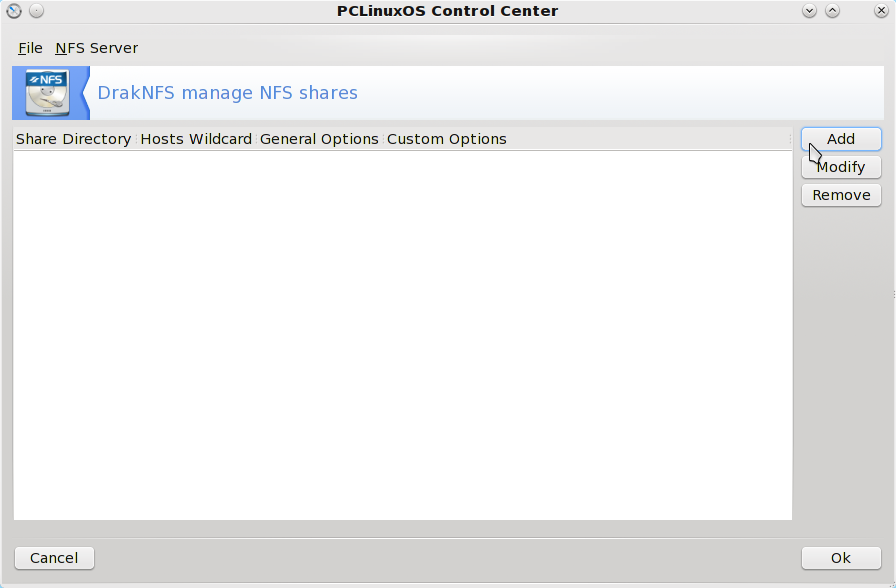Image resolution: width=896 pixels, height=588 pixels.
Task: Minimize window using the down-chevron button
Action: click(810, 11)
